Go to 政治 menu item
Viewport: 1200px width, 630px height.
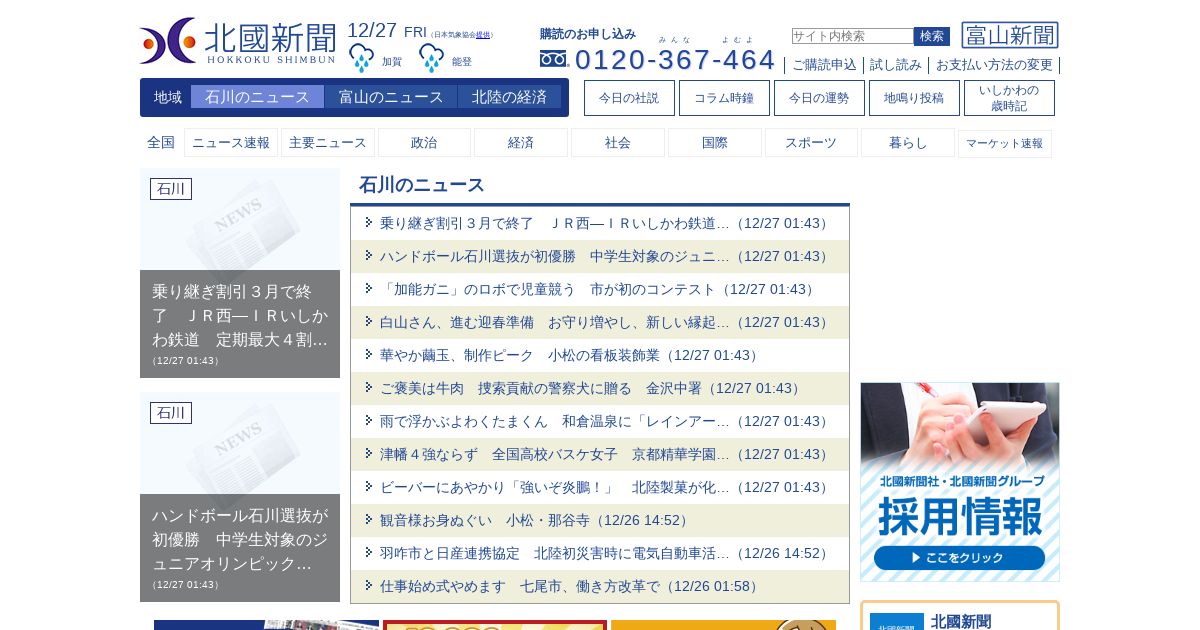424,143
